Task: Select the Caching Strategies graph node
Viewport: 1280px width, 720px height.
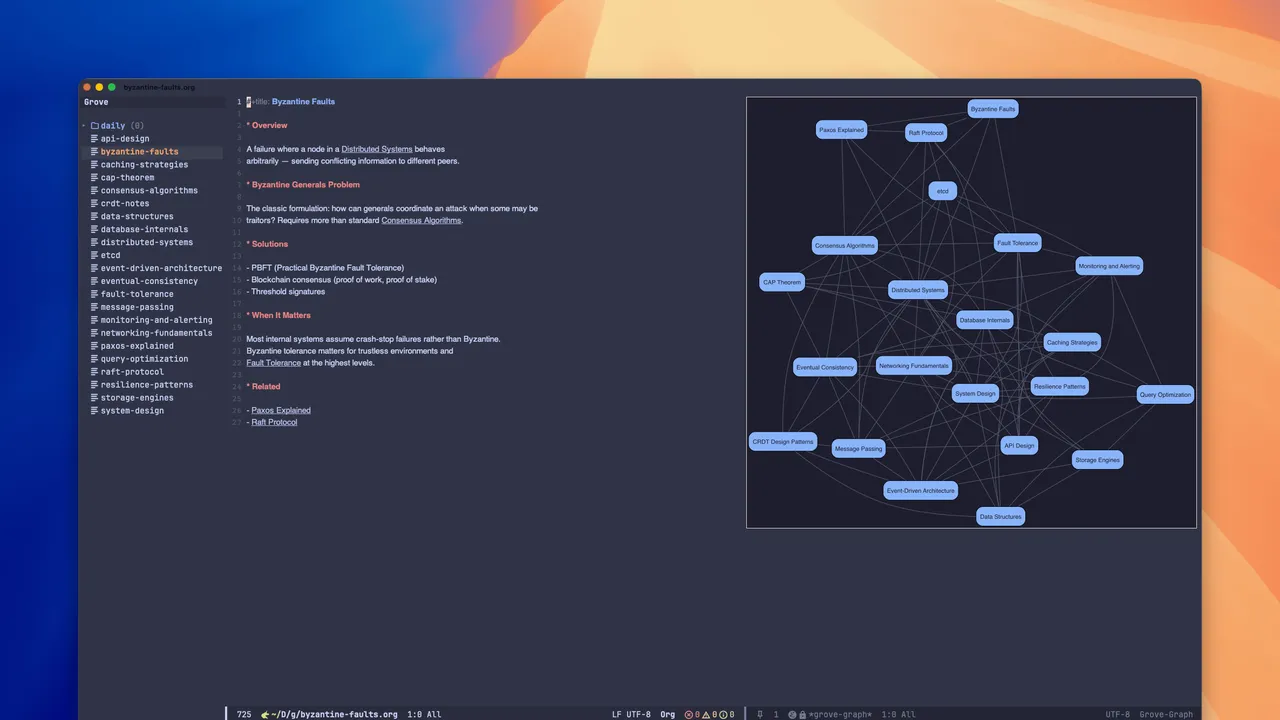Action: [x=1072, y=342]
